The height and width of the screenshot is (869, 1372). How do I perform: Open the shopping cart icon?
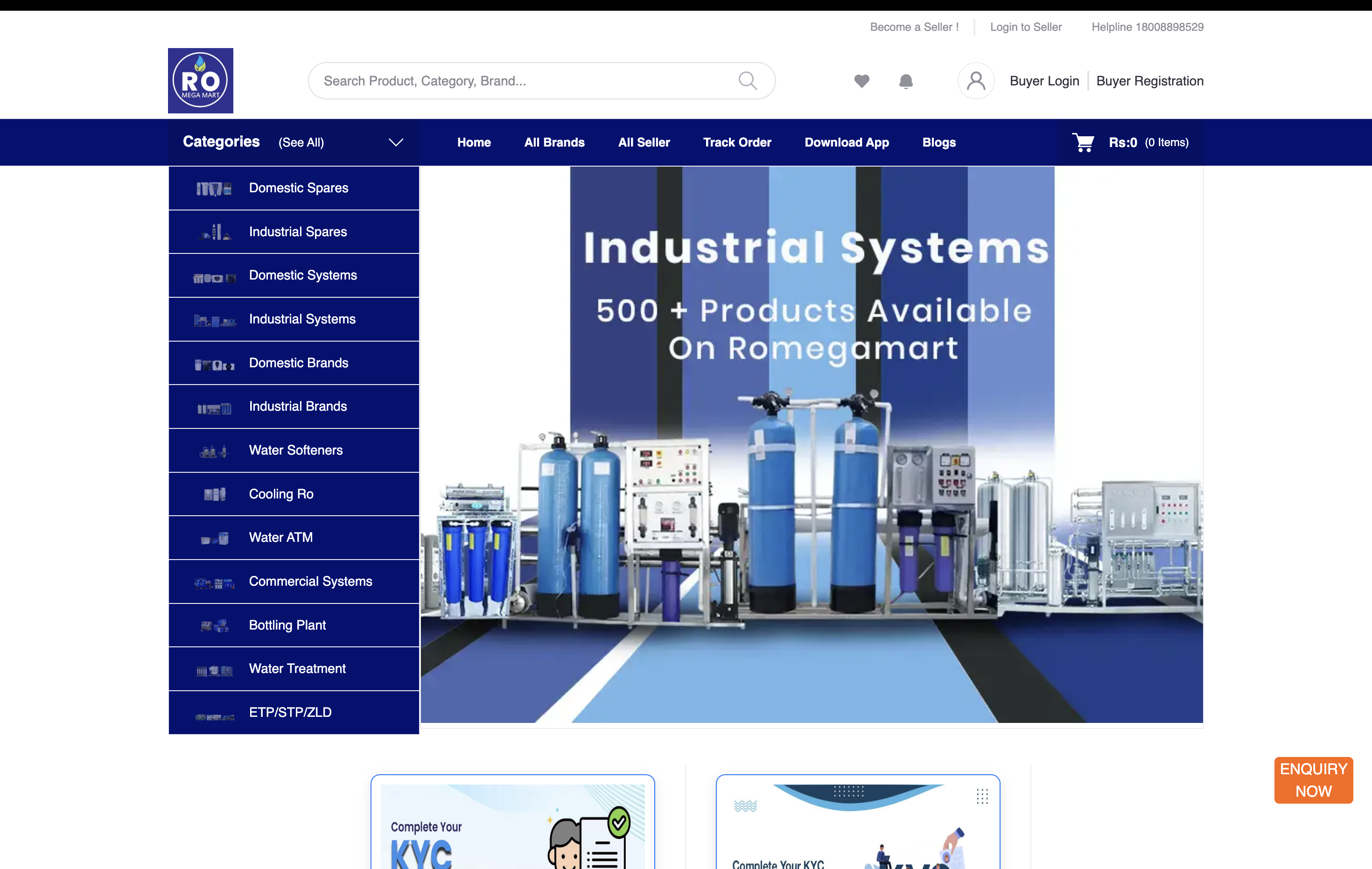pyautogui.click(x=1083, y=142)
